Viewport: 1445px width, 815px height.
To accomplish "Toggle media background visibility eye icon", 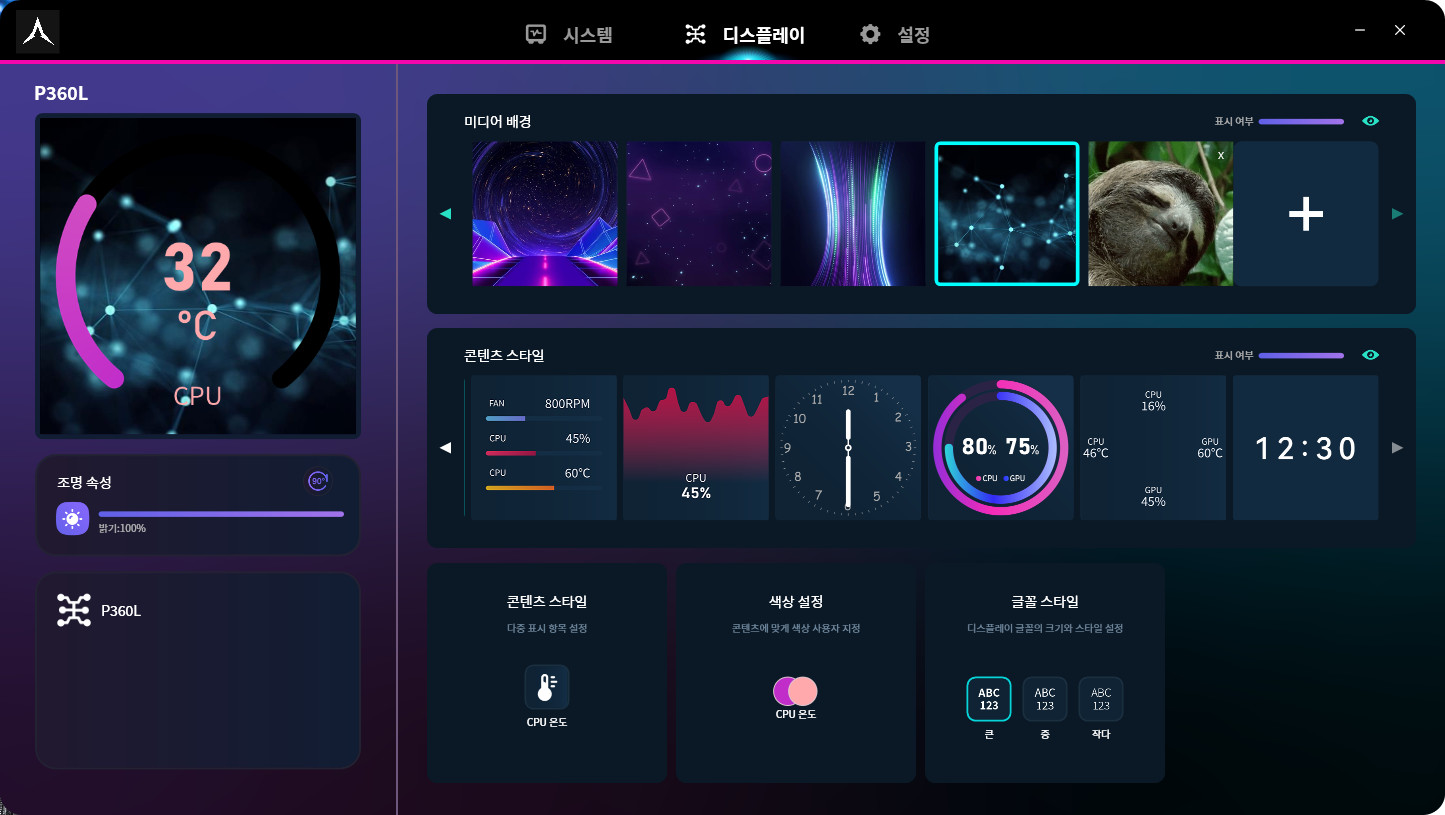I will click(x=1370, y=121).
